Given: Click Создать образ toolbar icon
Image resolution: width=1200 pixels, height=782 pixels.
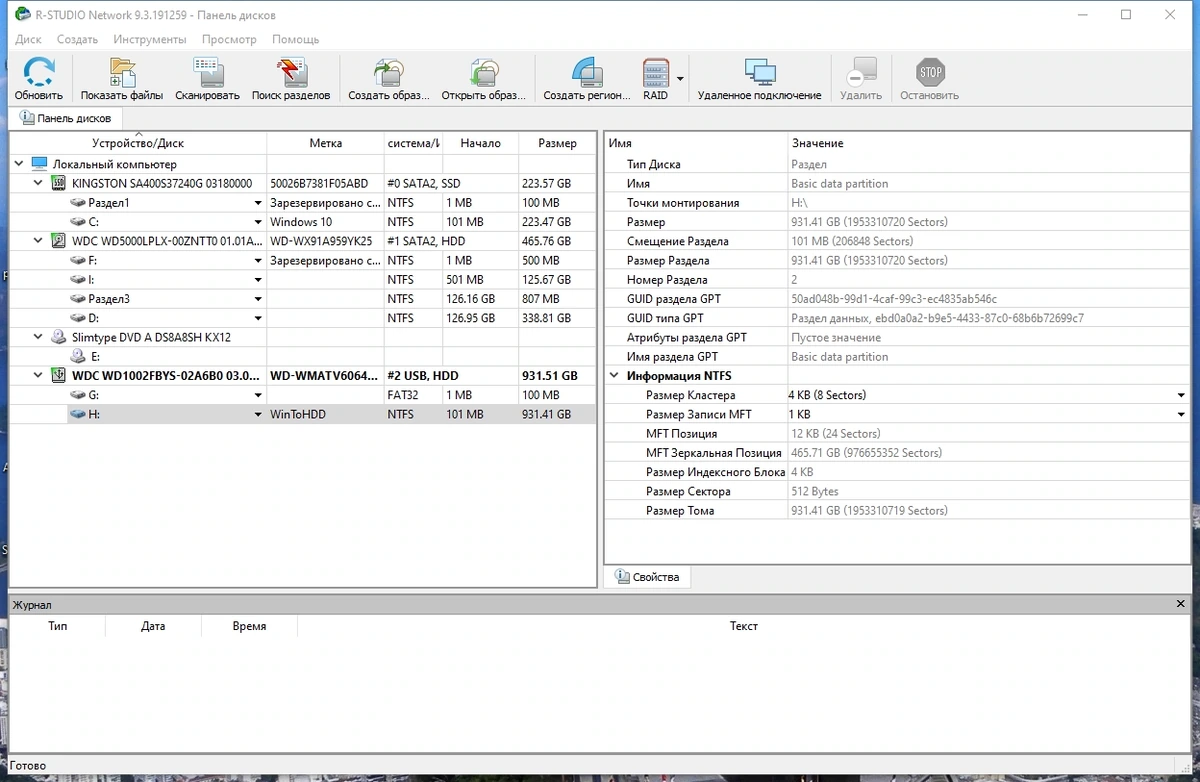Looking at the screenshot, I should [x=388, y=72].
